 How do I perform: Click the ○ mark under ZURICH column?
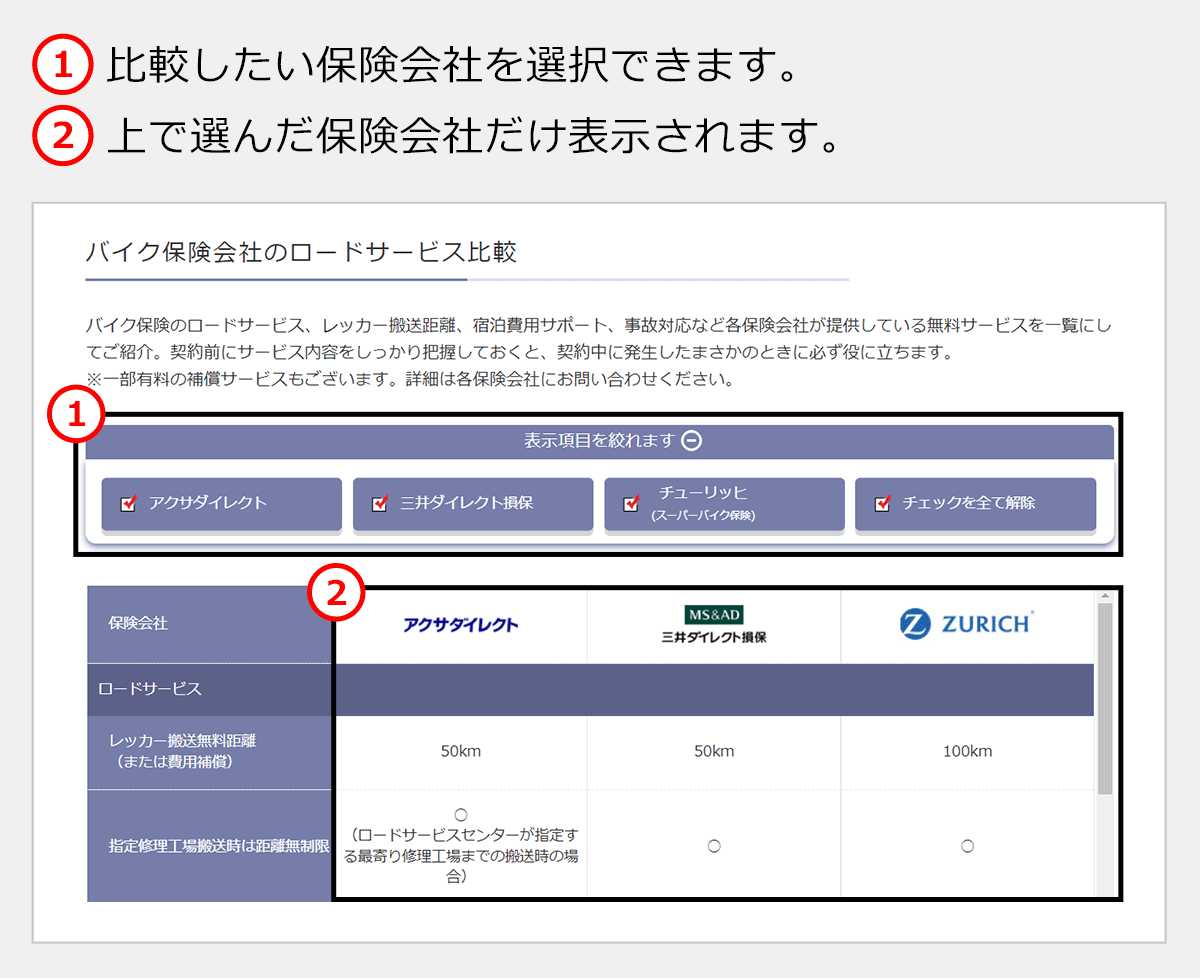[967, 846]
